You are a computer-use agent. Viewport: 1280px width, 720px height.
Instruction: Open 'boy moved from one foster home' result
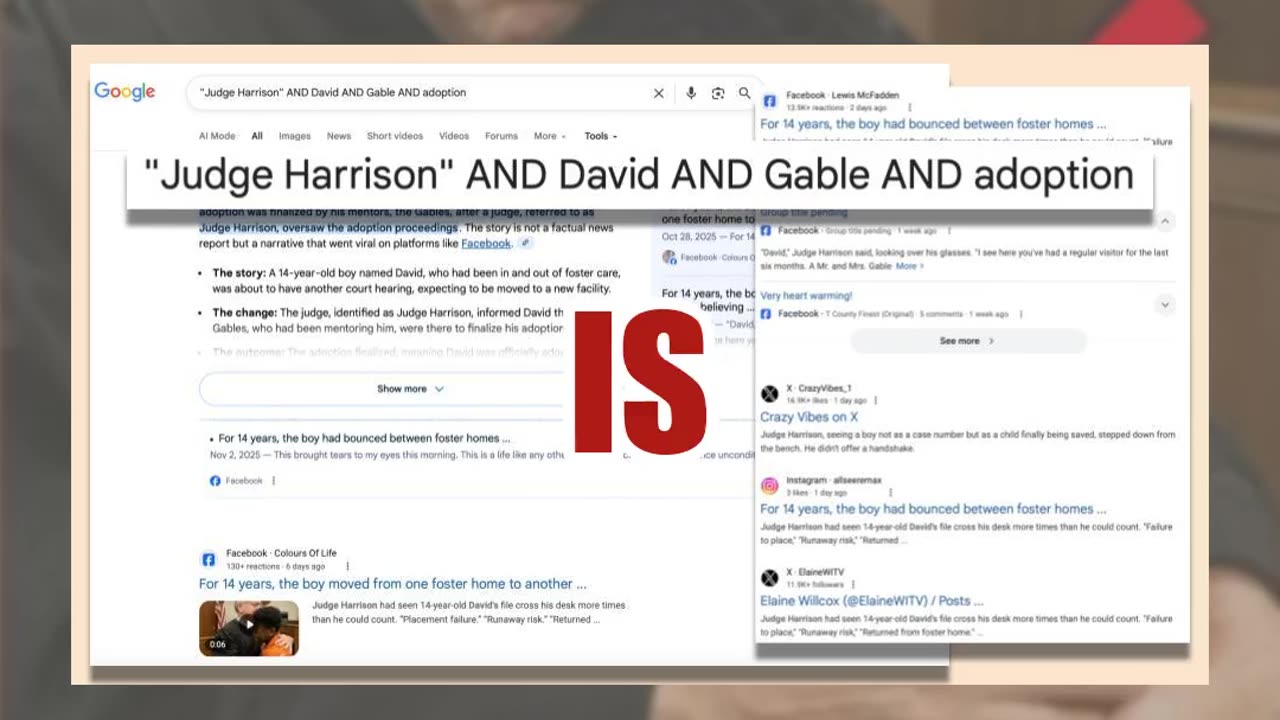click(x=393, y=584)
